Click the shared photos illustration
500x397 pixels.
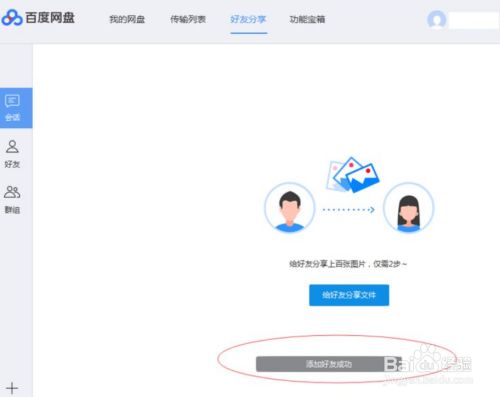pyautogui.click(x=353, y=175)
